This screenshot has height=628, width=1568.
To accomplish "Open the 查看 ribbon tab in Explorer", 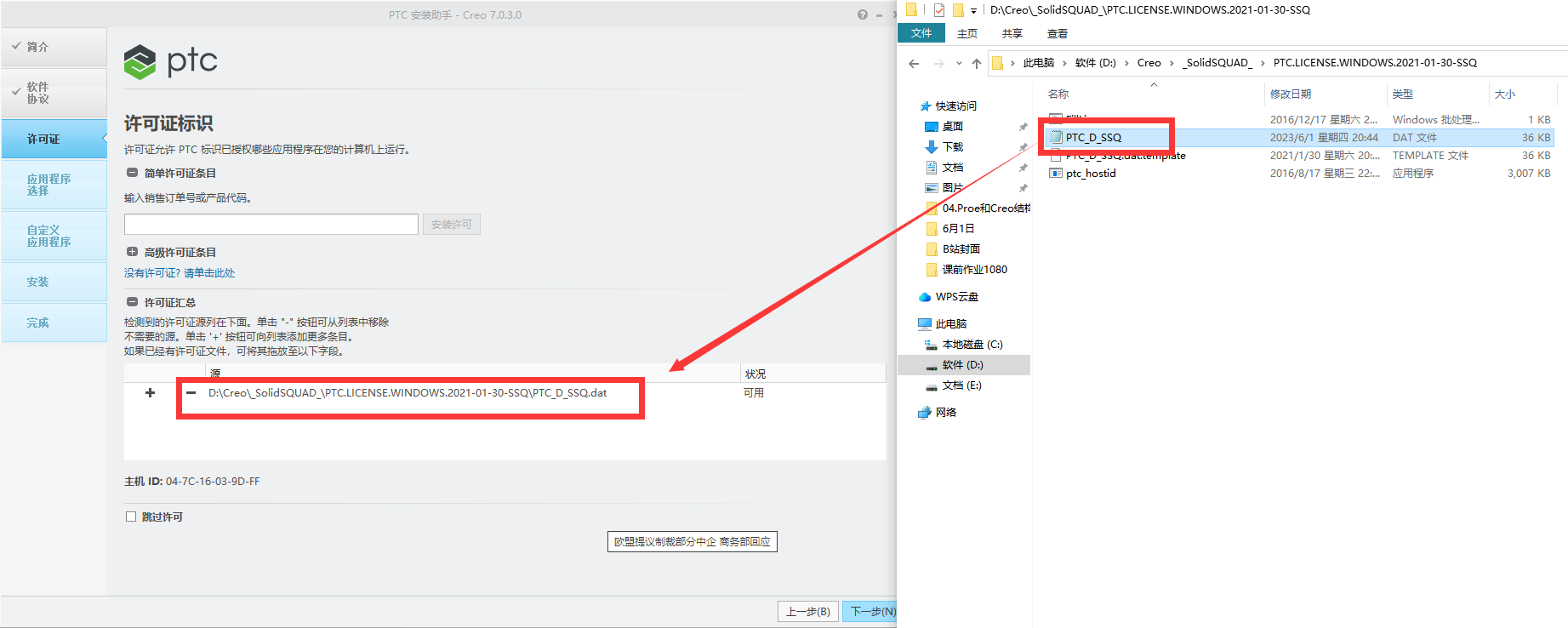I will point(1058,34).
